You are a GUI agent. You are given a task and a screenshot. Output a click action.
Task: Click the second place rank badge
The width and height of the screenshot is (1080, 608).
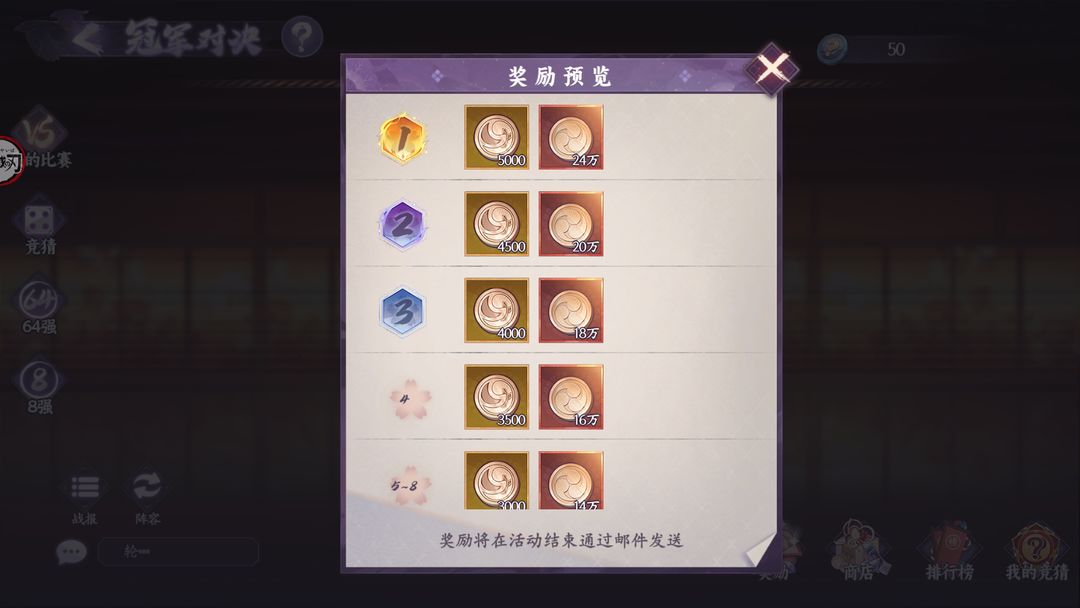[x=402, y=224]
